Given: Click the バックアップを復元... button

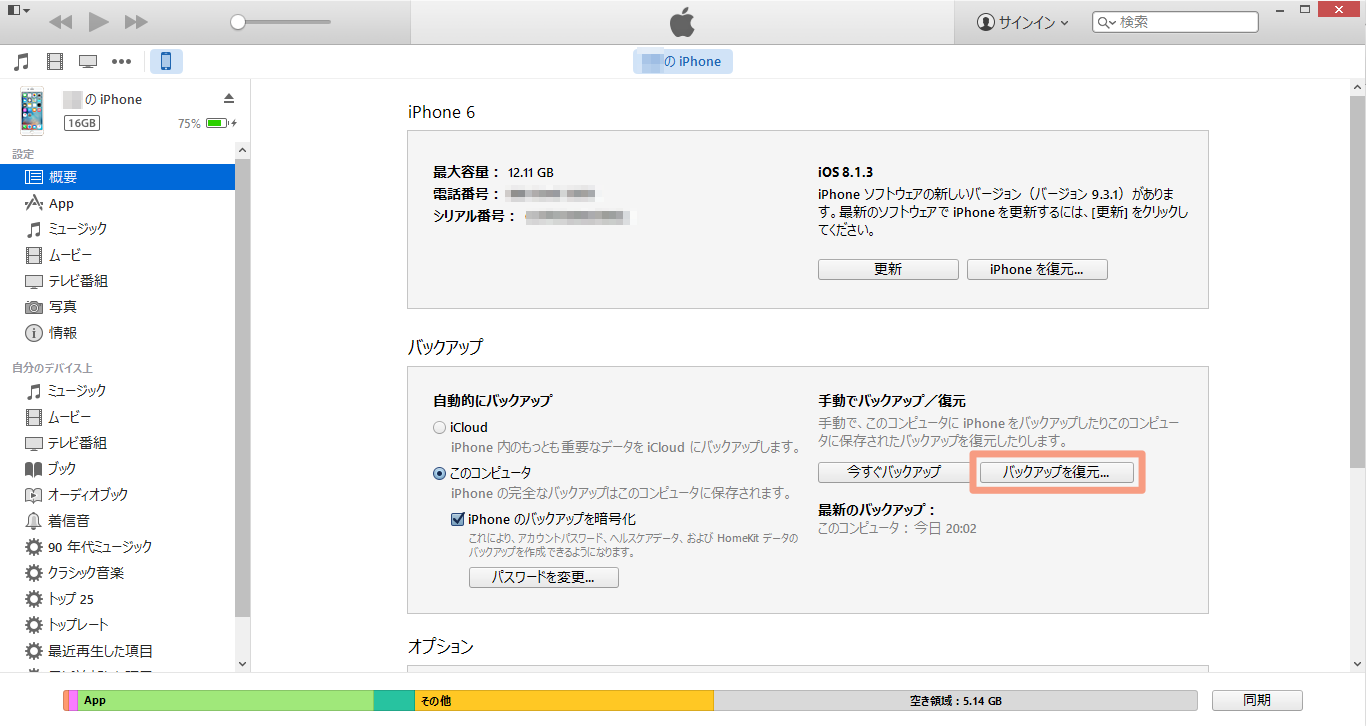Looking at the screenshot, I should coord(1056,472).
